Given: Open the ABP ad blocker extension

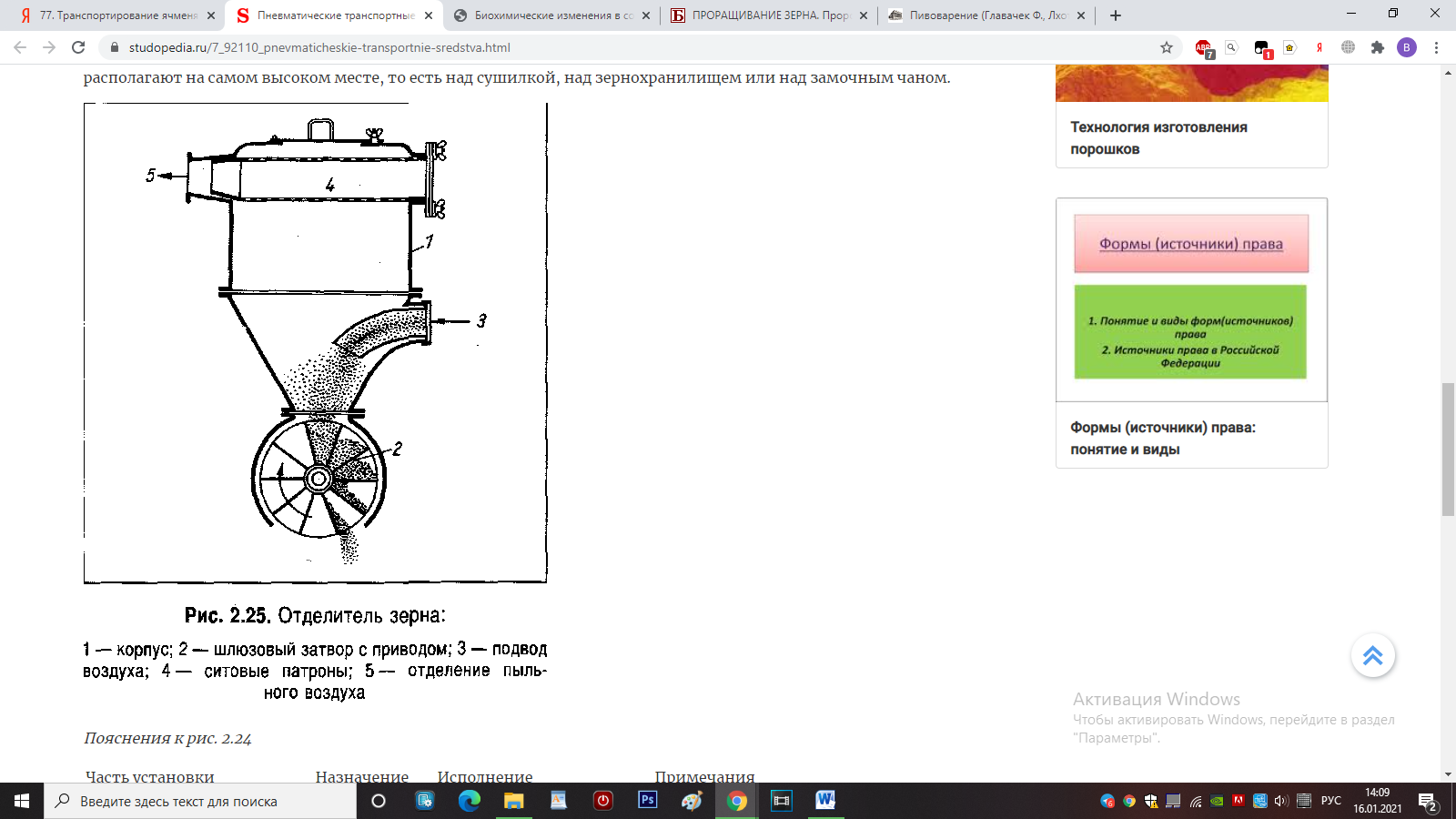Looking at the screenshot, I should pos(1204,48).
